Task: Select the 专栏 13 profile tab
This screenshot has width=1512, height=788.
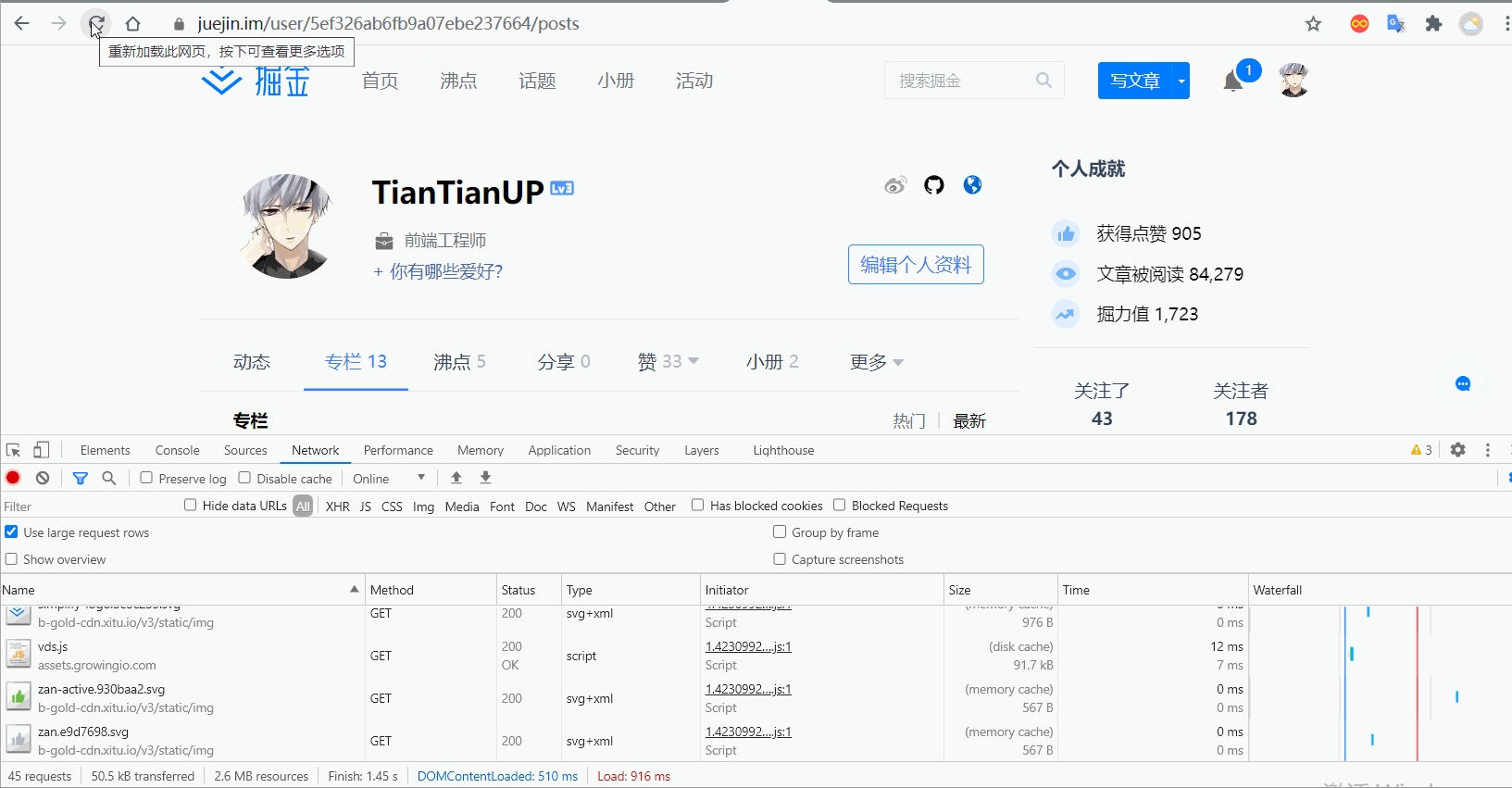Action: pyautogui.click(x=356, y=362)
